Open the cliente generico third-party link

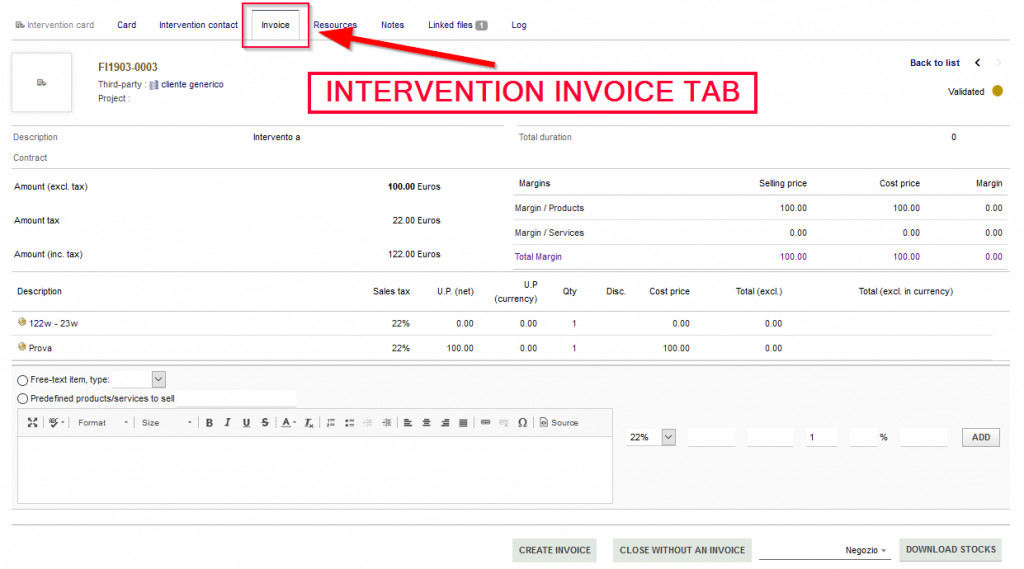(192, 85)
